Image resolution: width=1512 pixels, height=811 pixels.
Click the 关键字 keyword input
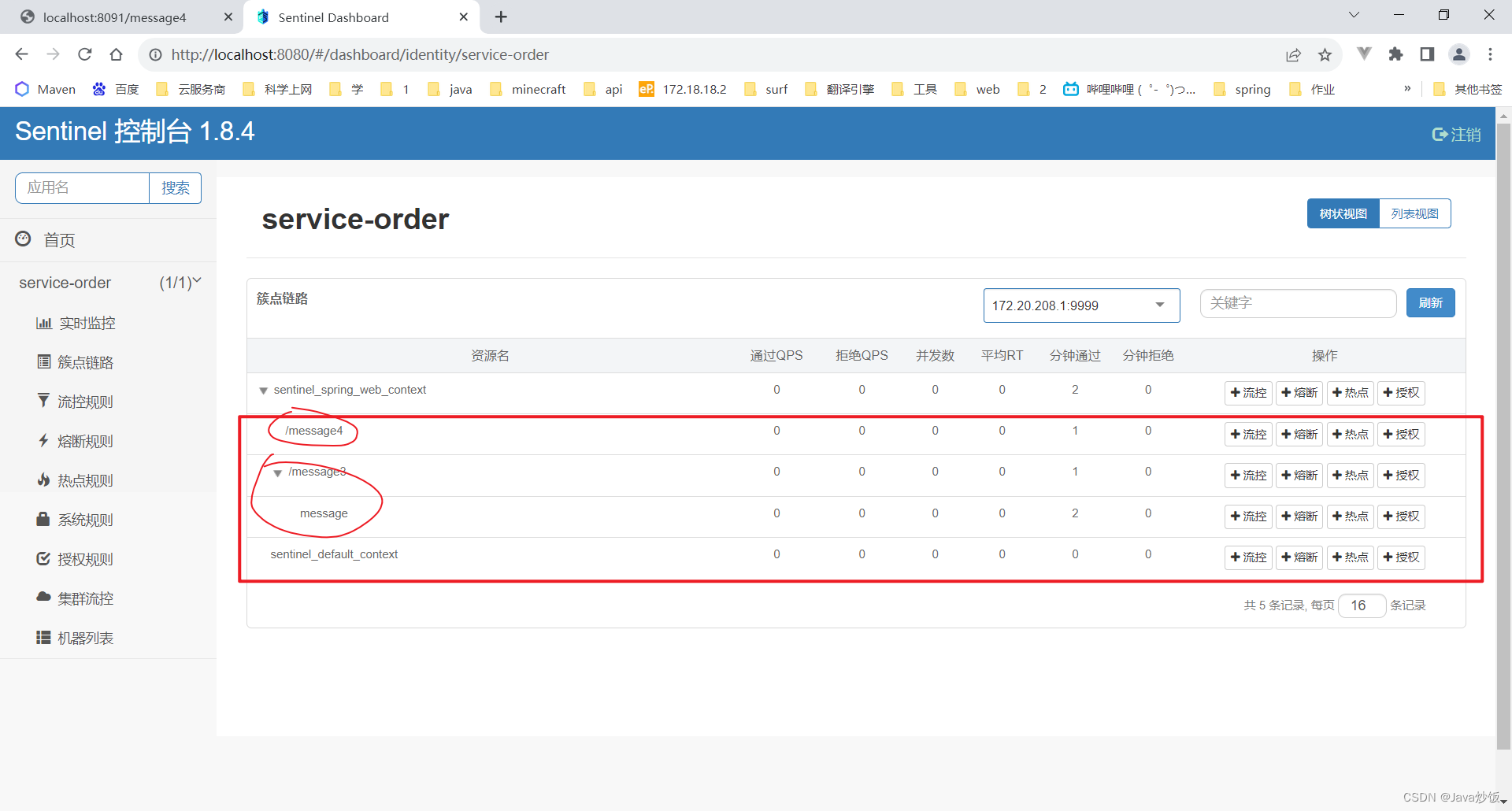tap(1298, 303)
